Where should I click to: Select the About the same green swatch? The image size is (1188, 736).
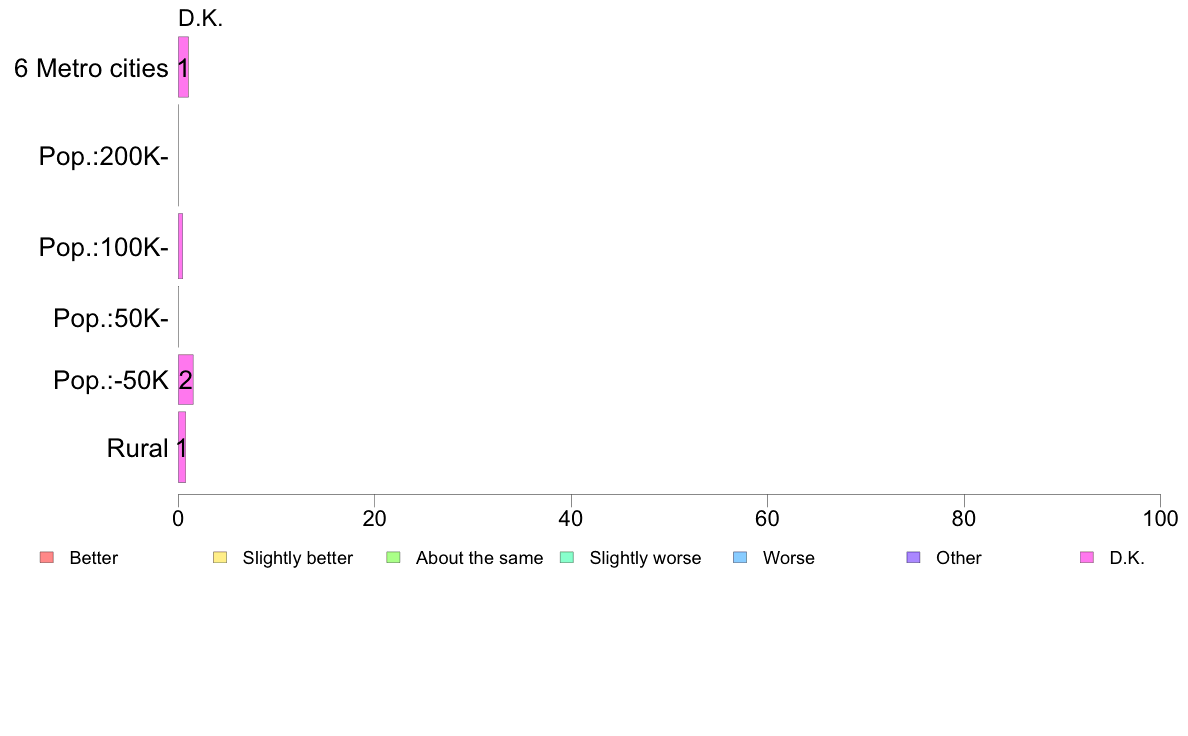pyautogui.click(x=393, y=557)
